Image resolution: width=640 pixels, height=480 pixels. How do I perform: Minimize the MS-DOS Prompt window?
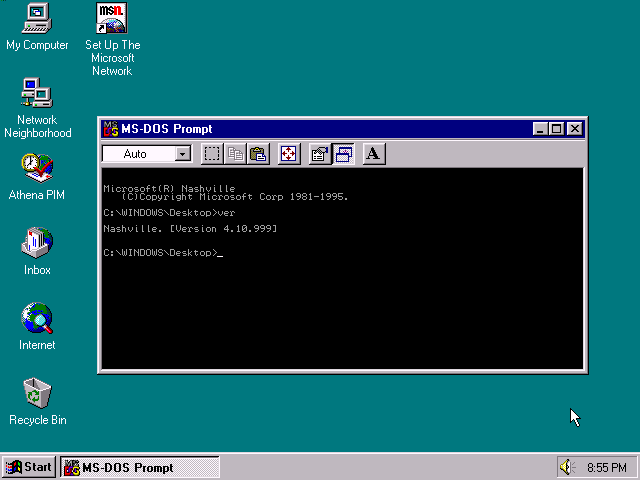[x=540, y=129]
